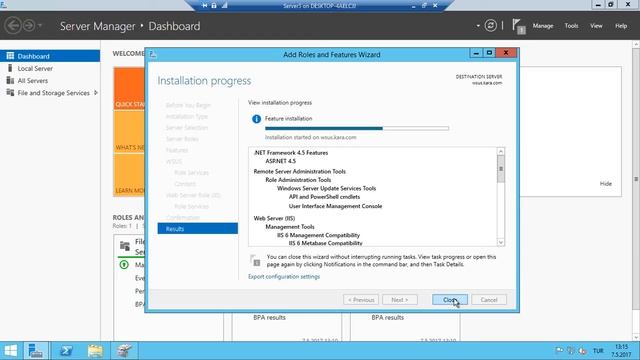Image resolution: width=640 pixels, height=360 pixels.
Task: Open the Help menu
Action: (621, 26)
